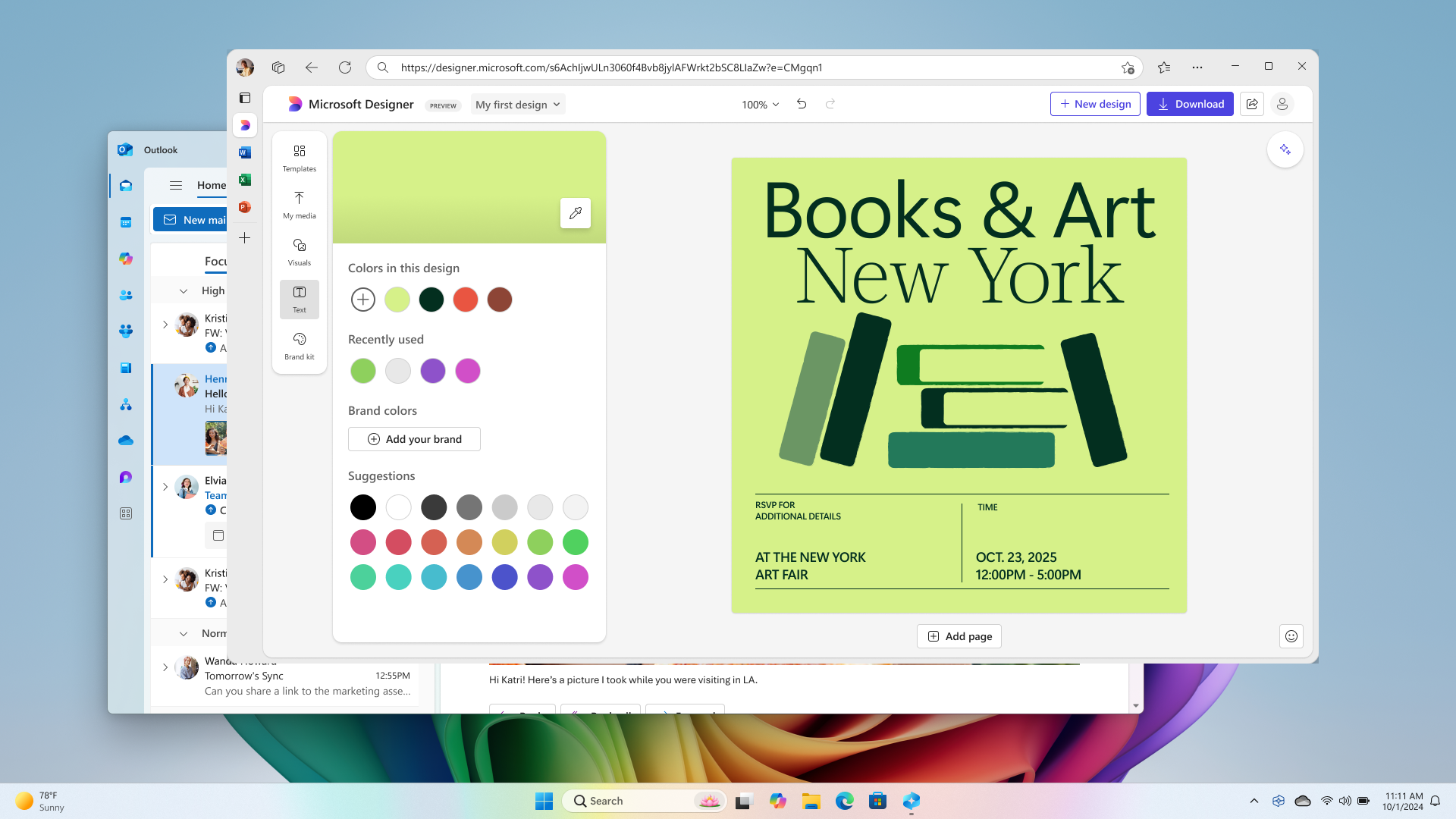Toggle the Outlook navigation hamburger menu
1456x819 pixels.
tap(176, 185)
